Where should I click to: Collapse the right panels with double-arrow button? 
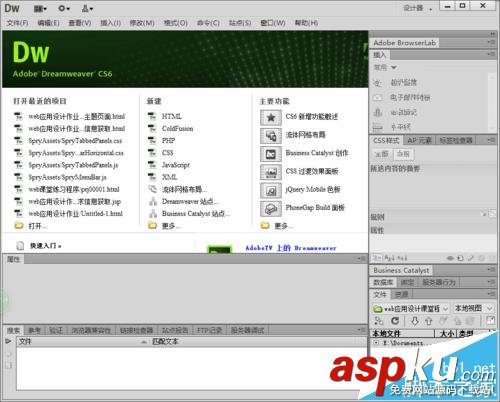tap(492, 34)
